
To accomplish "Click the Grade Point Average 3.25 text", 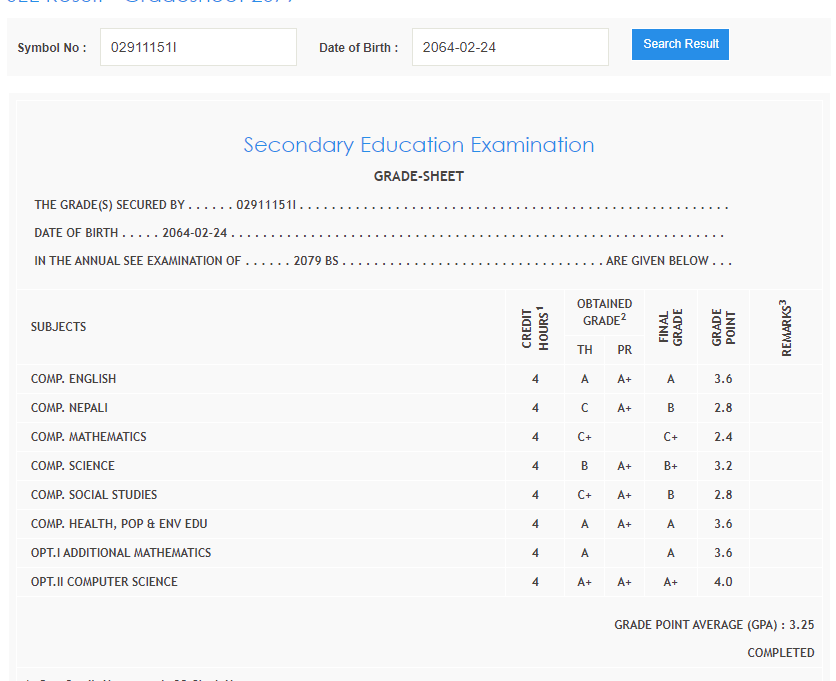I will pos(714,625).
